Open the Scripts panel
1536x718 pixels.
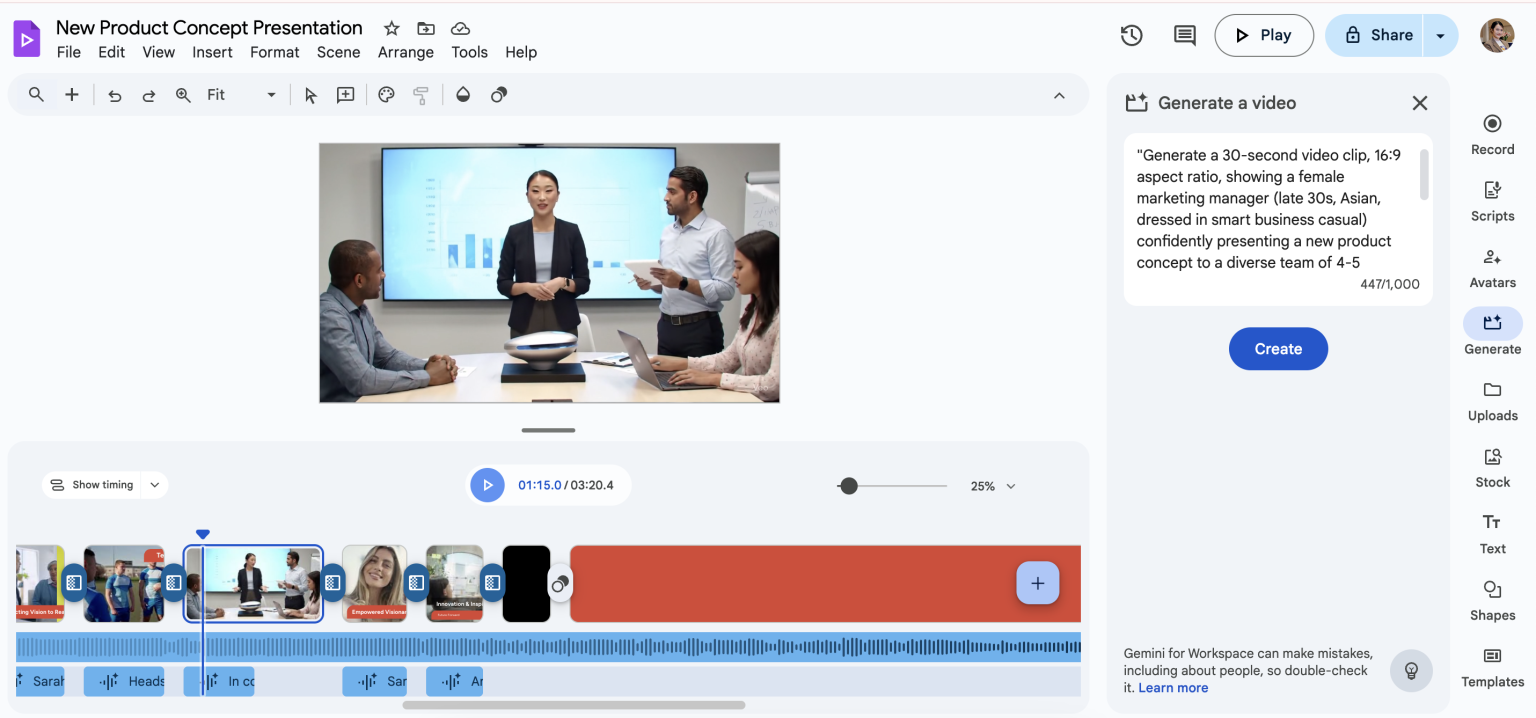(x=1492, y=200)
